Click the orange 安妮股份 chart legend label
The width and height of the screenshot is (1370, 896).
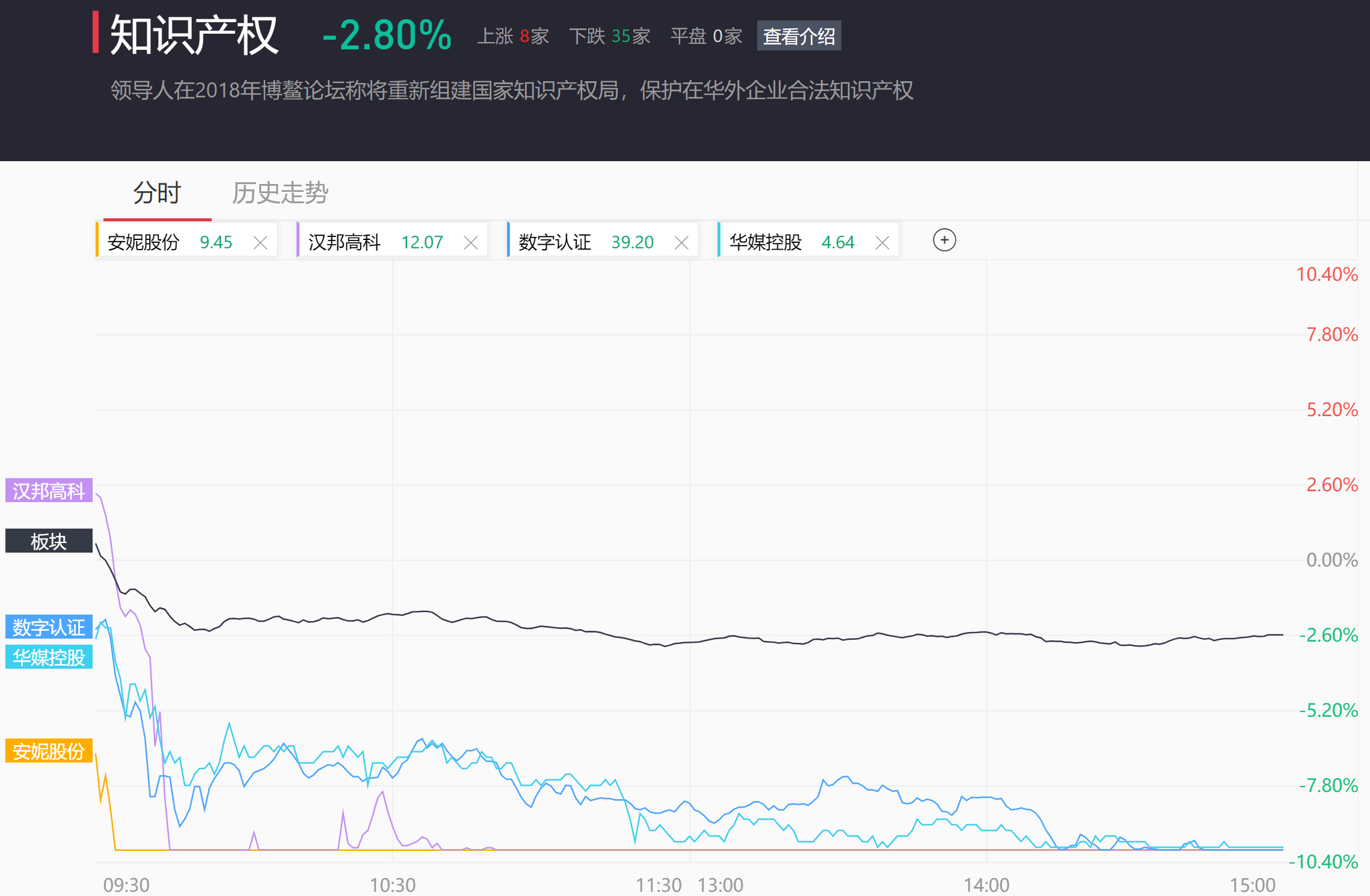[49, 751]
